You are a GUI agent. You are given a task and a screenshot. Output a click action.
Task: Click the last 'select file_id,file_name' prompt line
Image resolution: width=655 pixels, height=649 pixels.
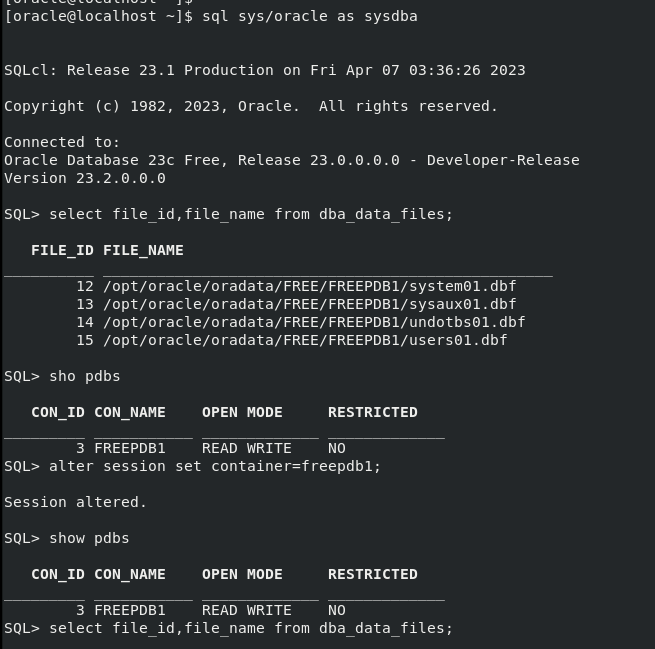pos(228,629)
